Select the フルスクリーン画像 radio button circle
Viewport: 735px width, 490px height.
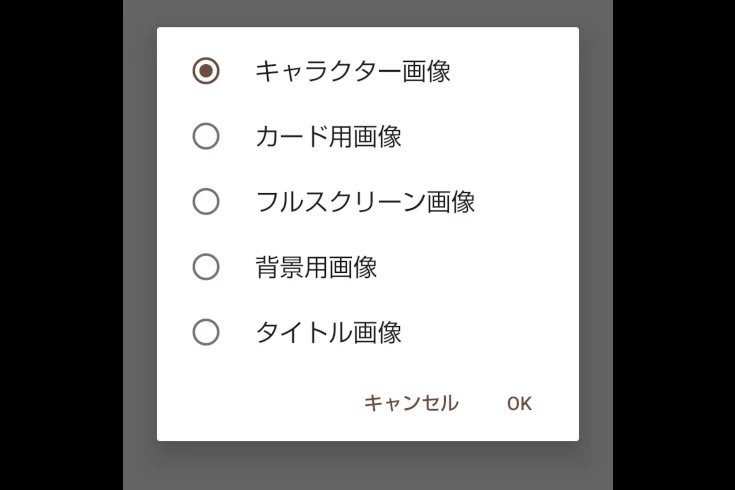pyautogui.click(x=206, y=202)
